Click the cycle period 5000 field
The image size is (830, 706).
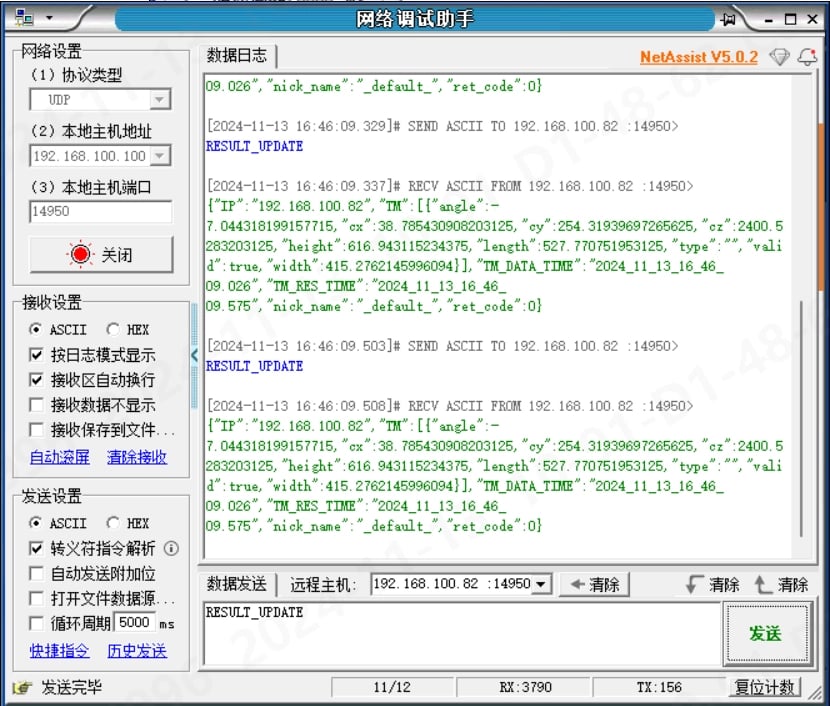(x=135, y=622)
